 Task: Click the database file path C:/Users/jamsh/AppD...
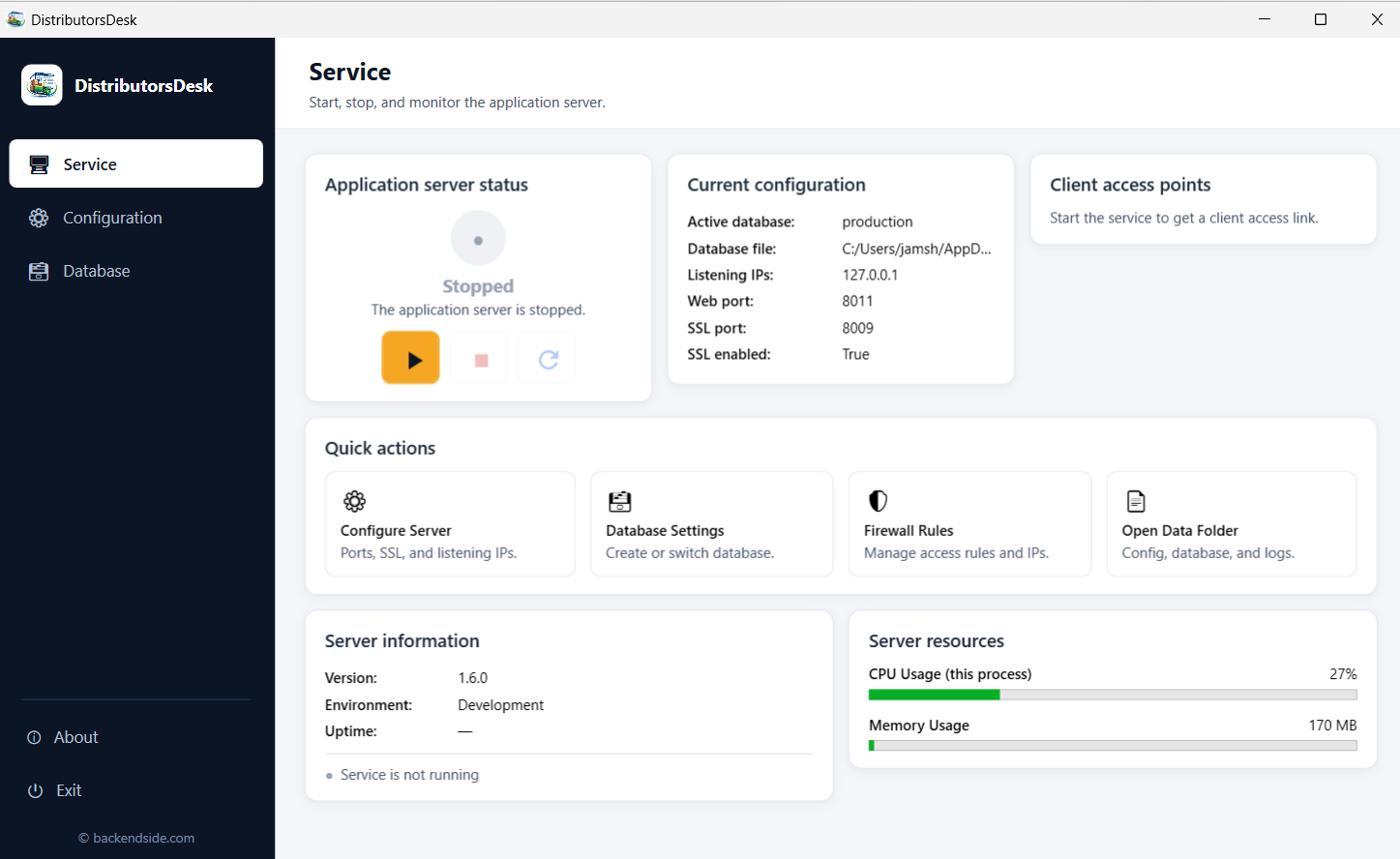(x=916, y=249)
